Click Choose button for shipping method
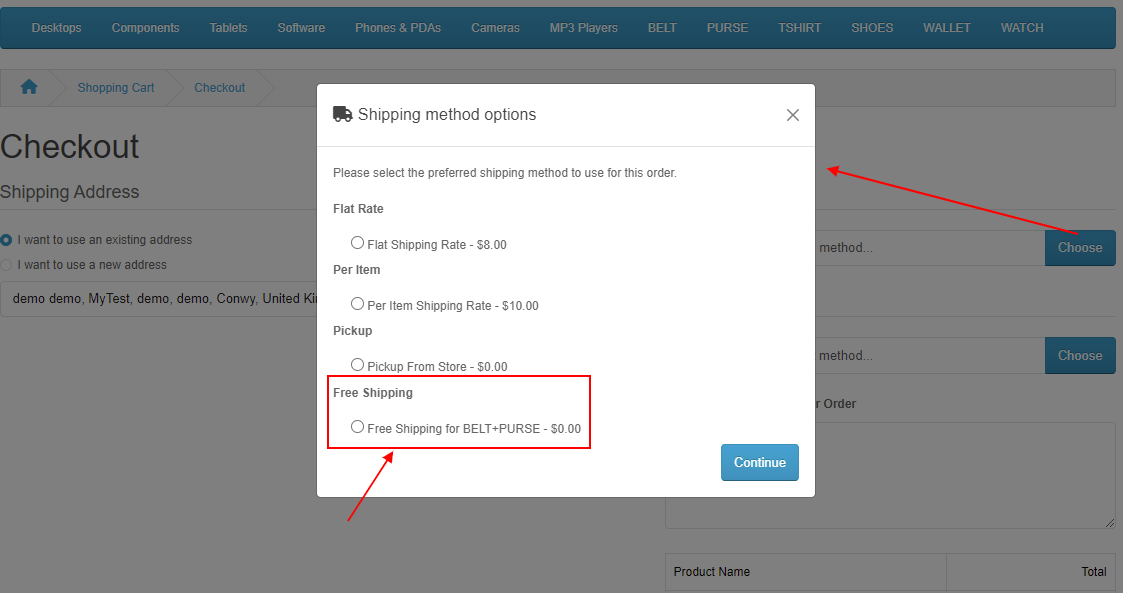 tap(1079, 248)
